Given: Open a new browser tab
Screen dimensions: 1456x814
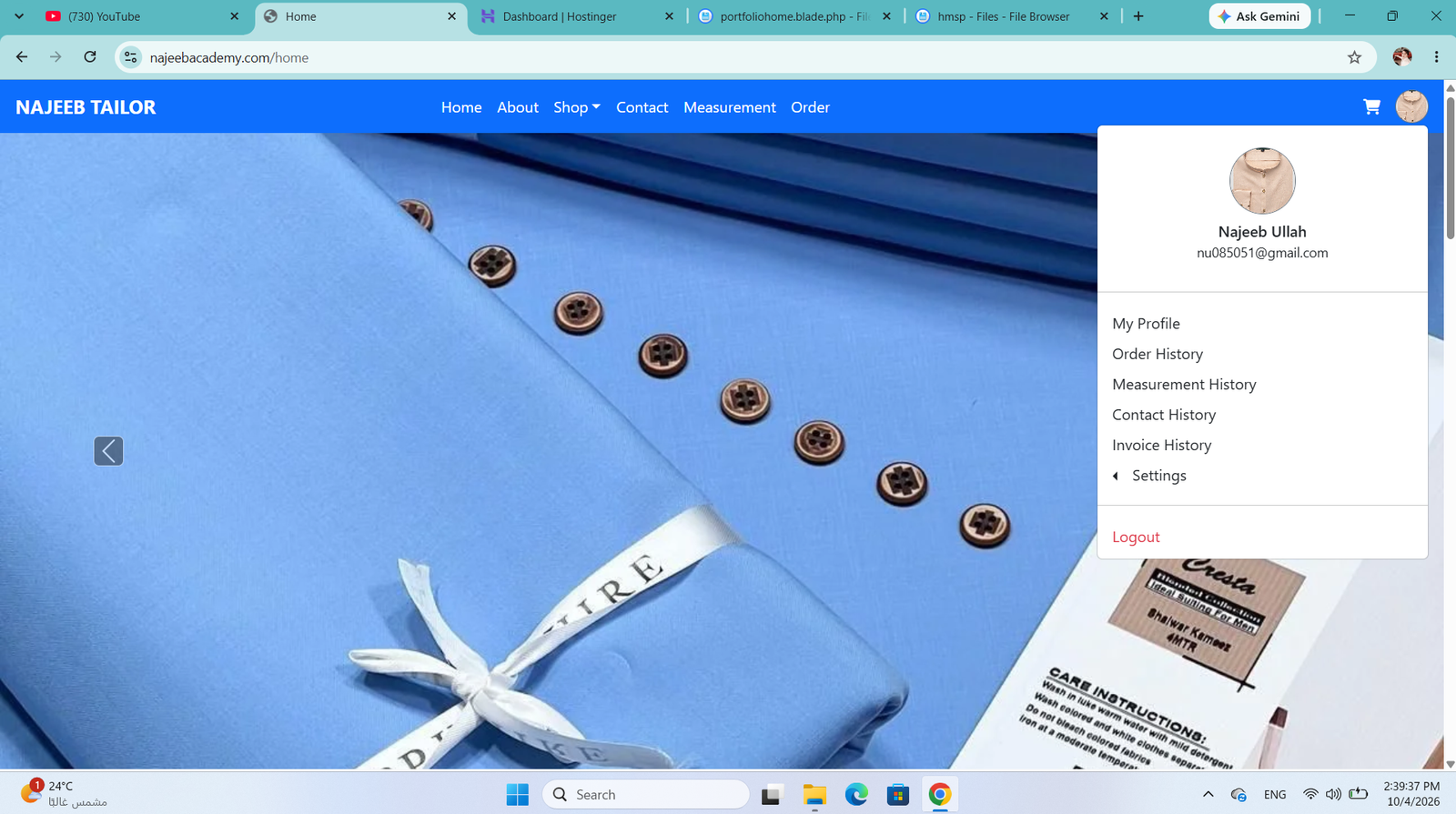Looking at the screenshot, I should click(1138, 16).
